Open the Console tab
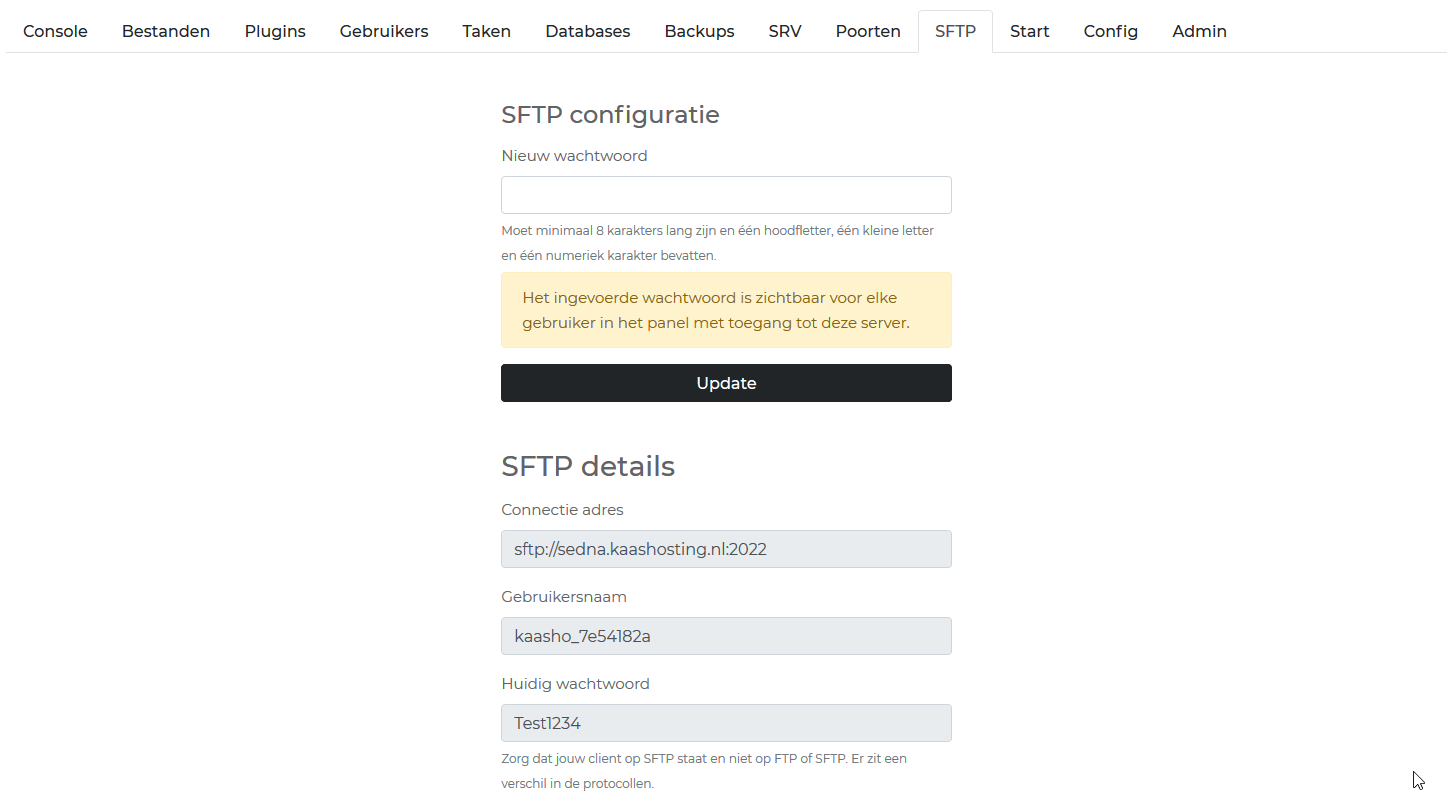The image size is (1456, 807). [55, 31]
